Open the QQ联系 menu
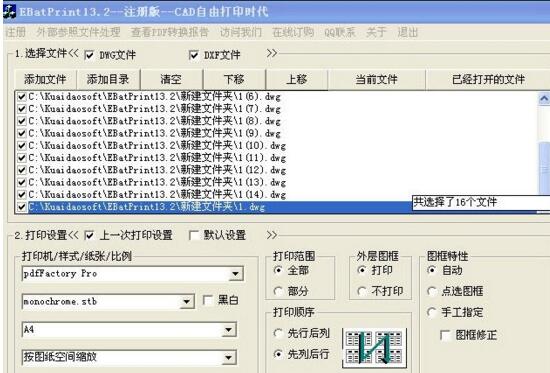The image size is (550, 373). point(340,32)
